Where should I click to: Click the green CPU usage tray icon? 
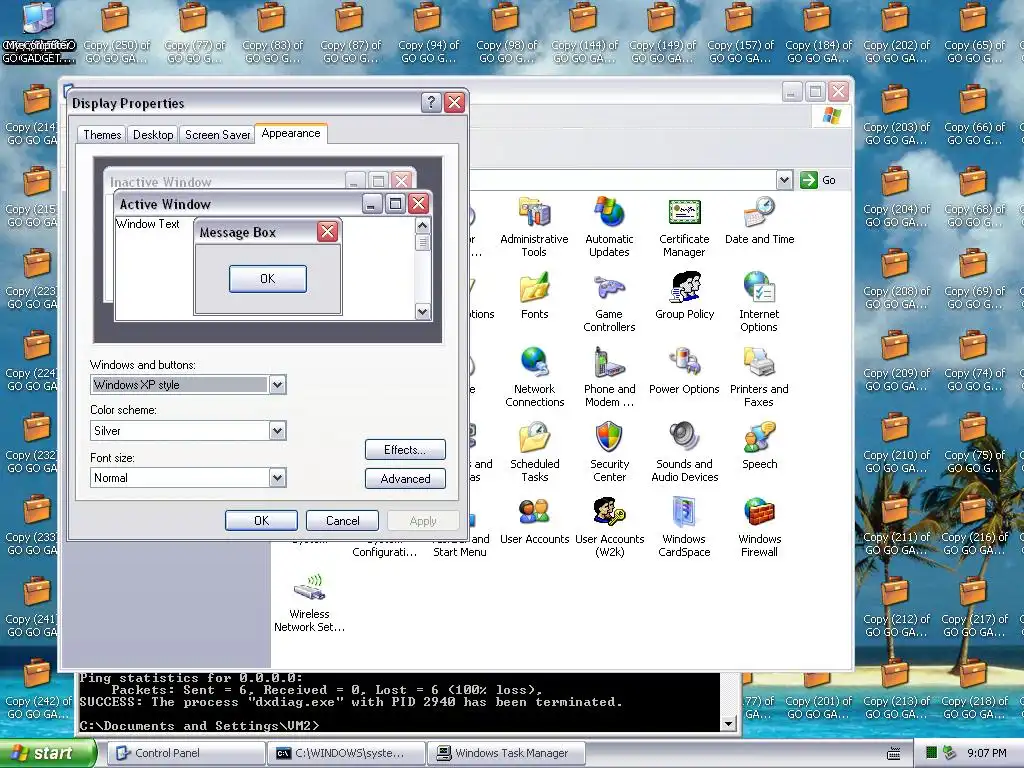(932, 753)
